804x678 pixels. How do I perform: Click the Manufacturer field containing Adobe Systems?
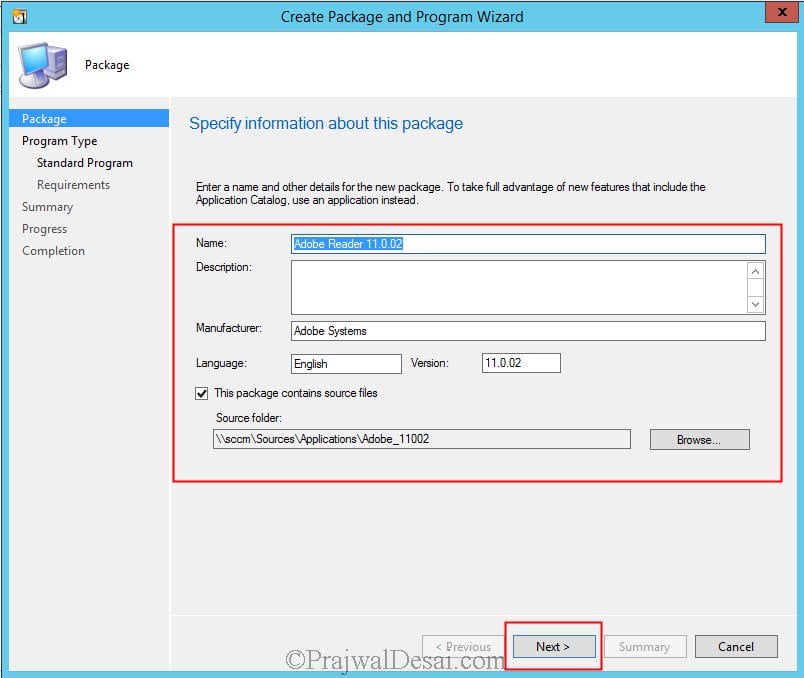(x=528, y=331)
